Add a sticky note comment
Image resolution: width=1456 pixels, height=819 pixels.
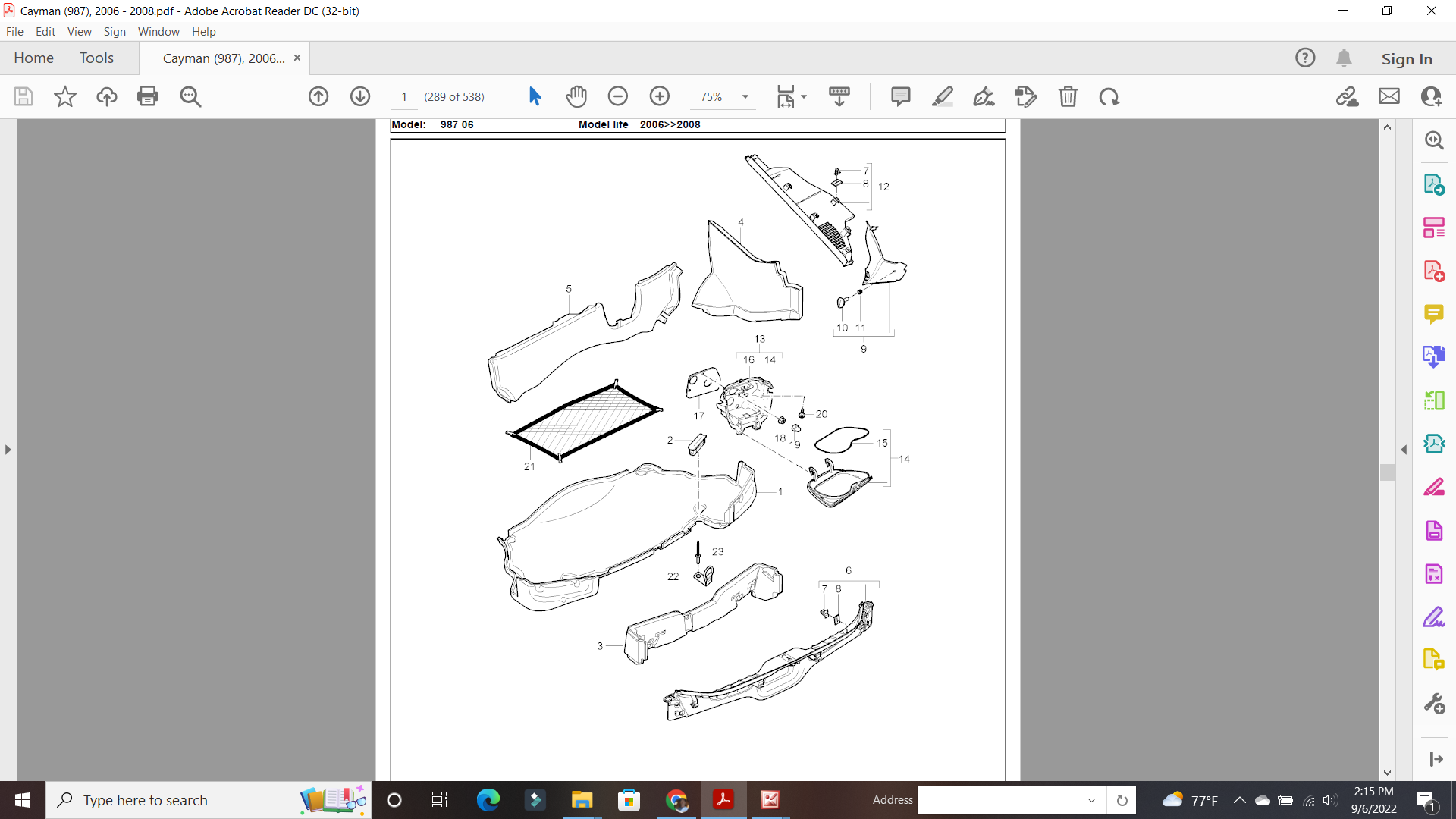900,96
